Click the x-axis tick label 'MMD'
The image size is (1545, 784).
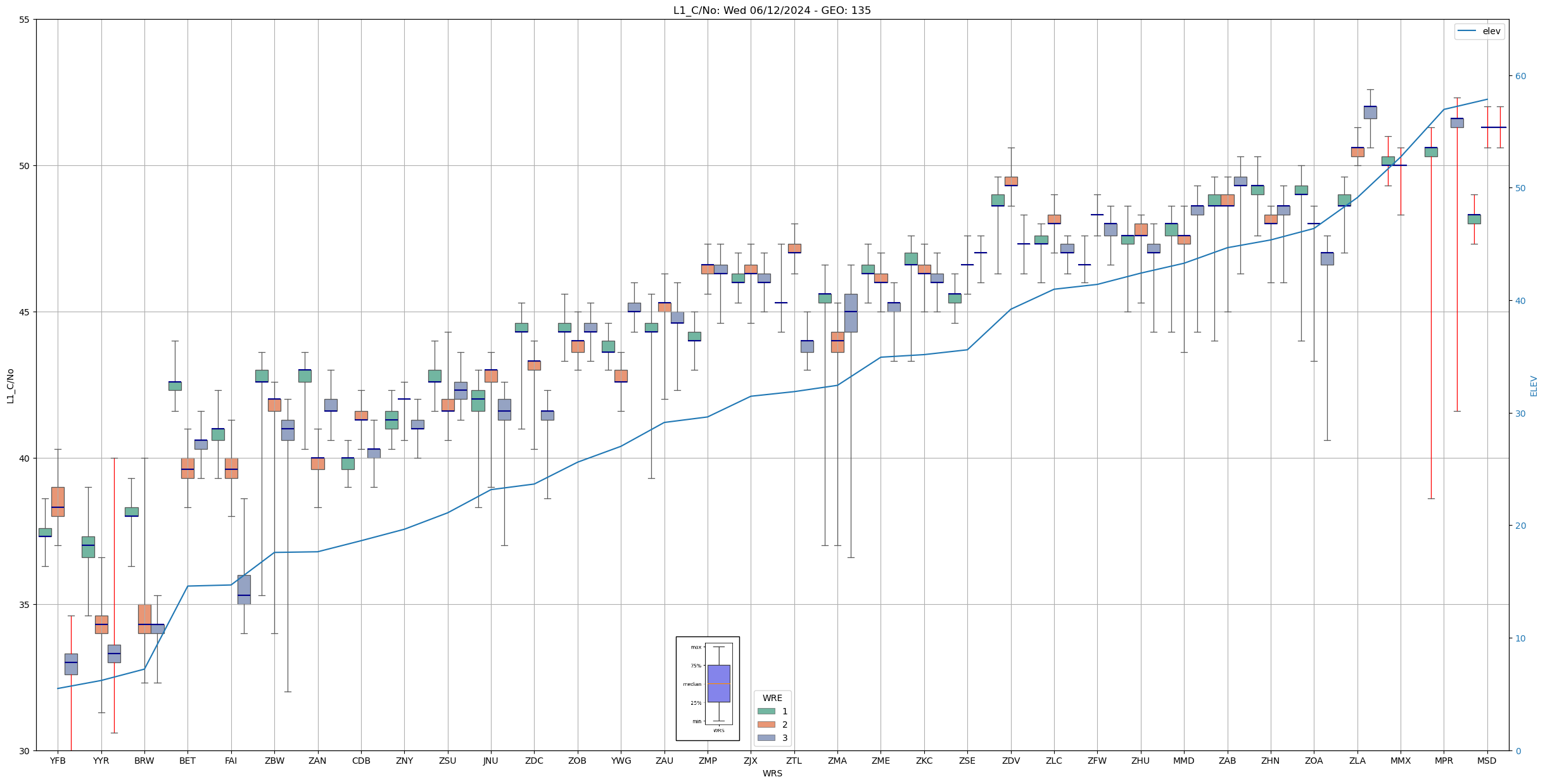1184,761
